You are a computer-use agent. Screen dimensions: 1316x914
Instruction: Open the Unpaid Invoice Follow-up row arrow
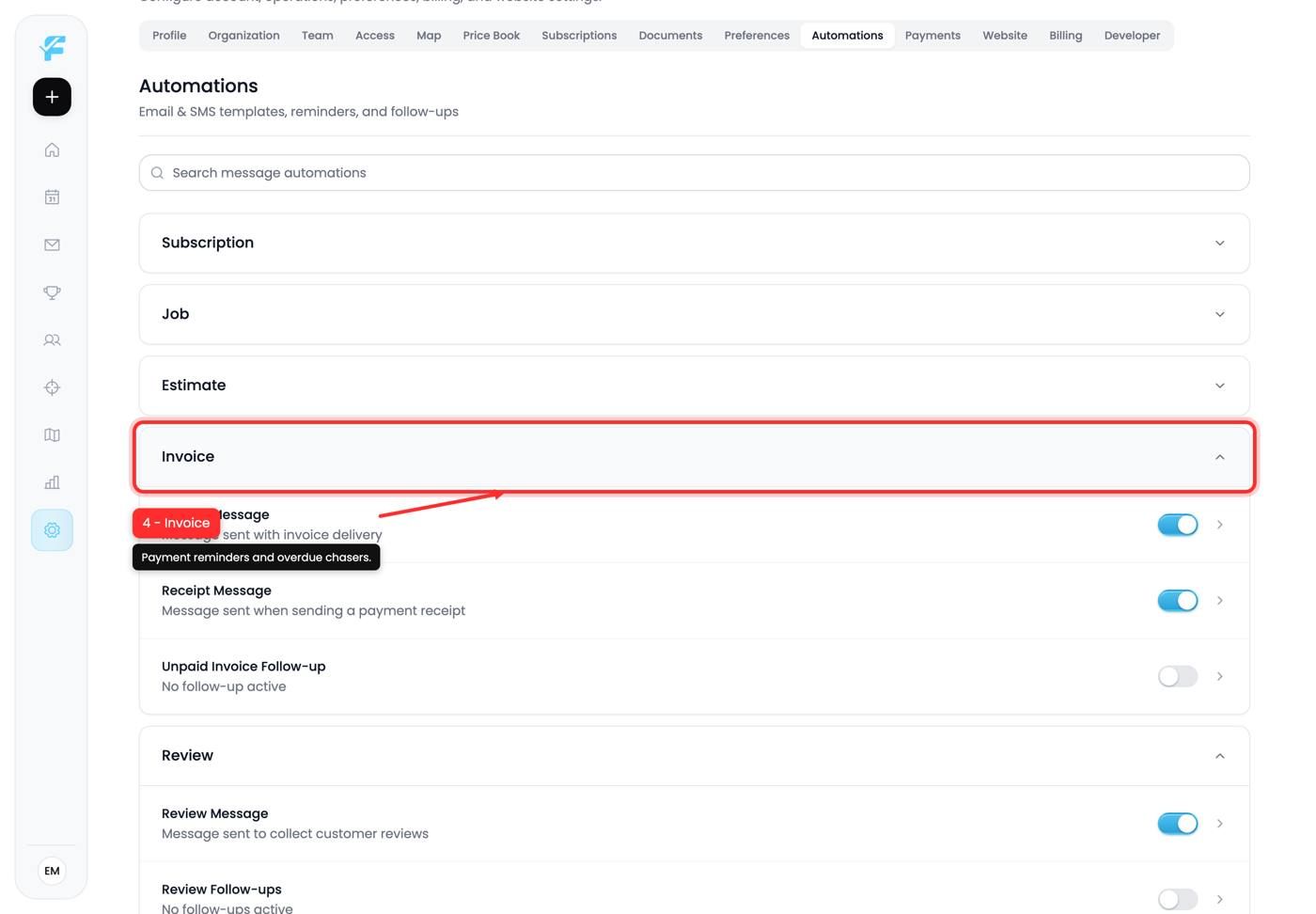1219,676
